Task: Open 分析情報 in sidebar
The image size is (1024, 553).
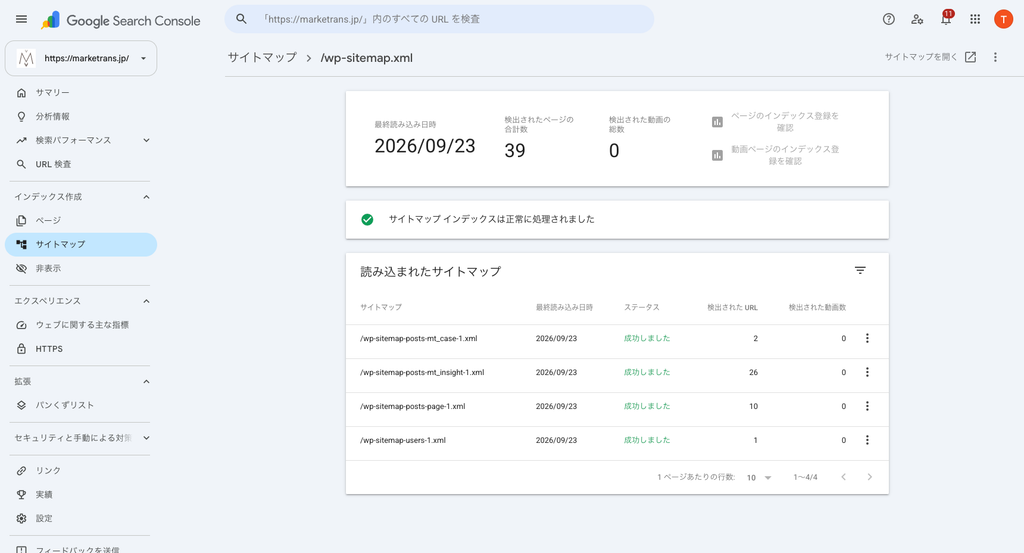Action: [81, 116]
